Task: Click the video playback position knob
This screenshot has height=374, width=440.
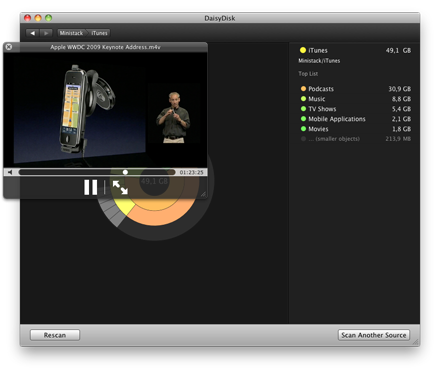Action: [x=125, y=172]
